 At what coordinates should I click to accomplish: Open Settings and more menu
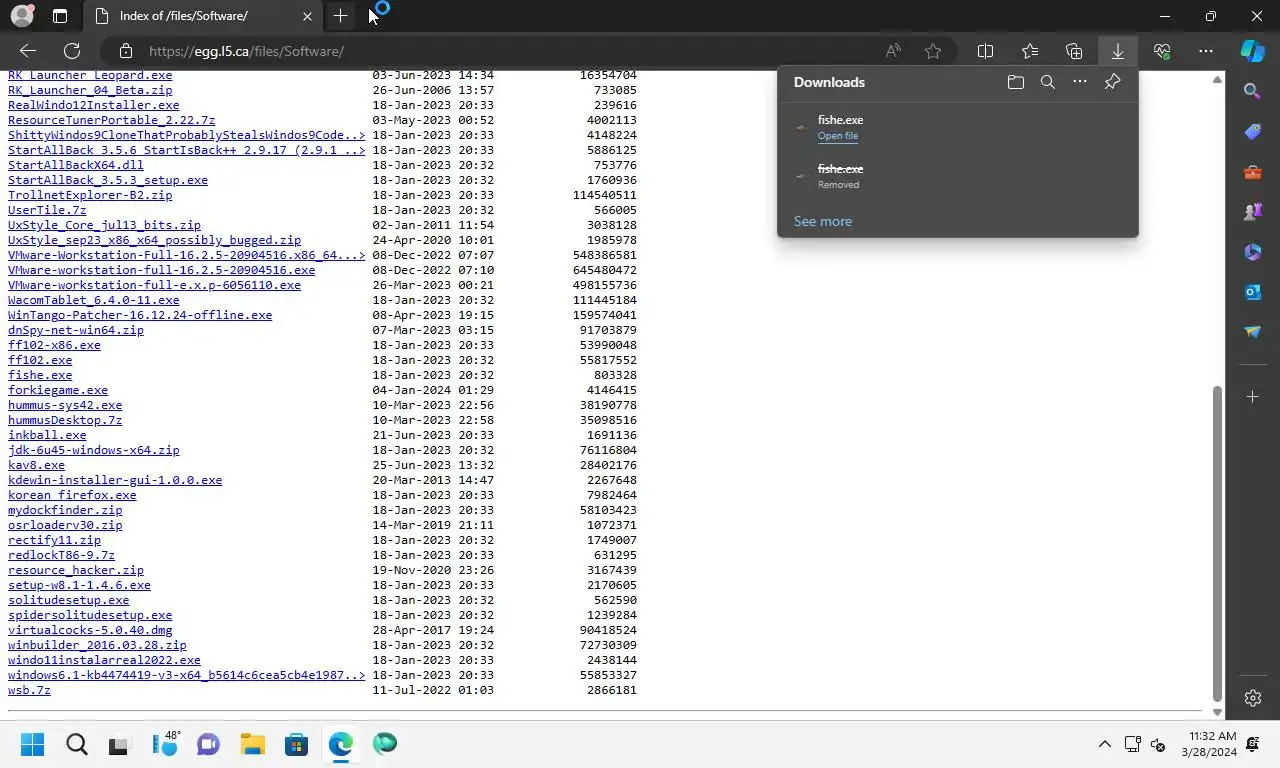[x=1206, y=51]
